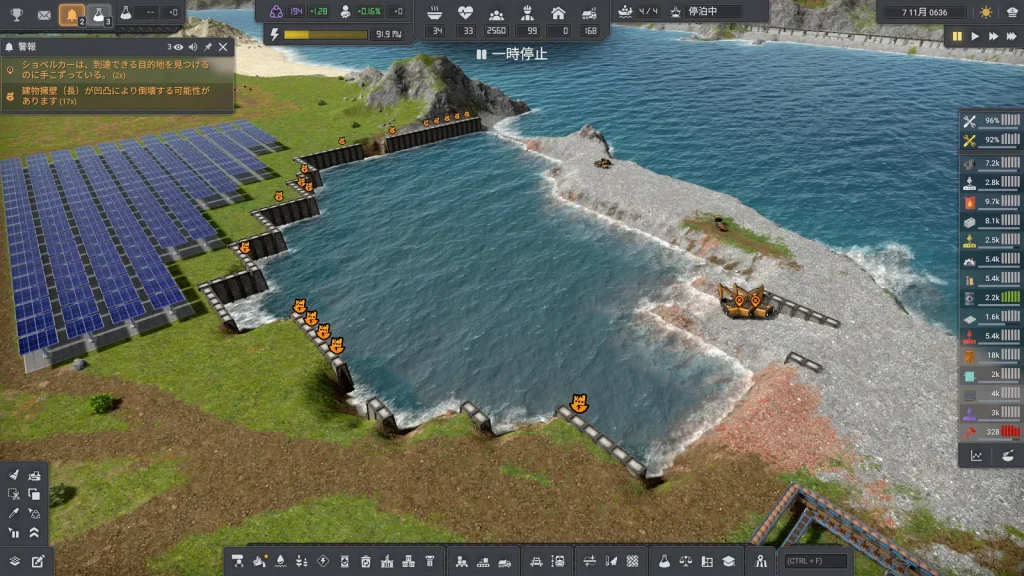Screen dimensions: 1024x576
Task: Switch to the research flask tab
Action: click(100, 14)
